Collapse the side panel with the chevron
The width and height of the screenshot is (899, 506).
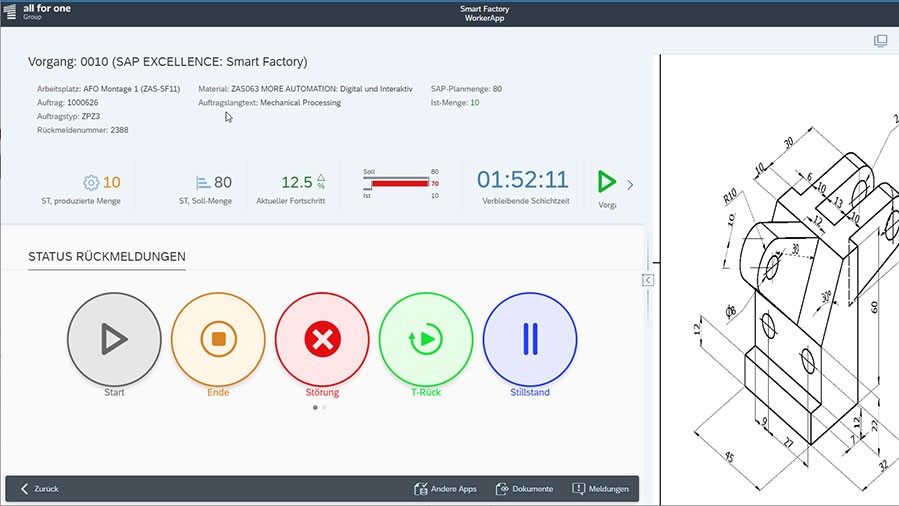(647, 281)
